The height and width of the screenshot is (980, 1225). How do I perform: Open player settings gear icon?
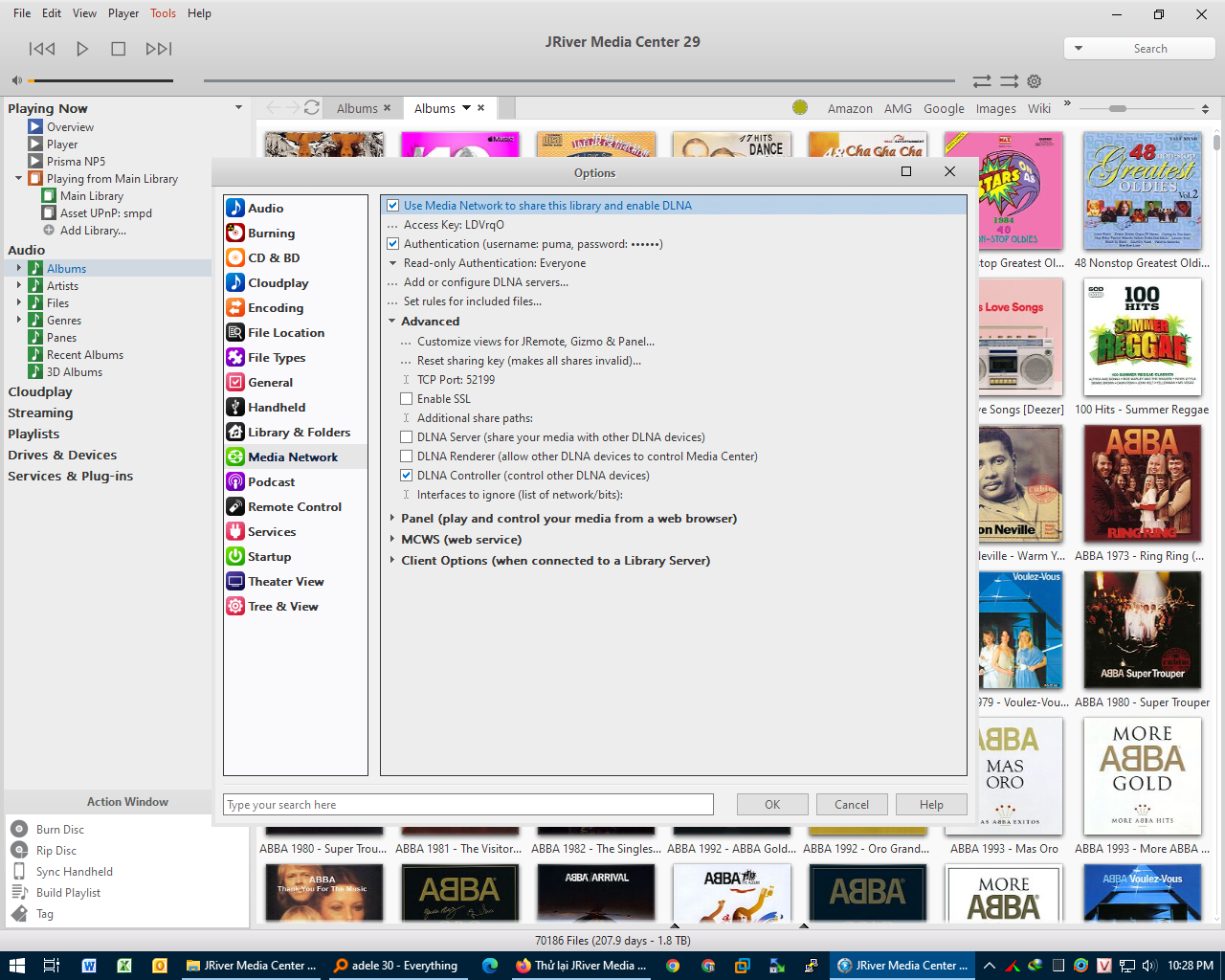[1034, 81]
